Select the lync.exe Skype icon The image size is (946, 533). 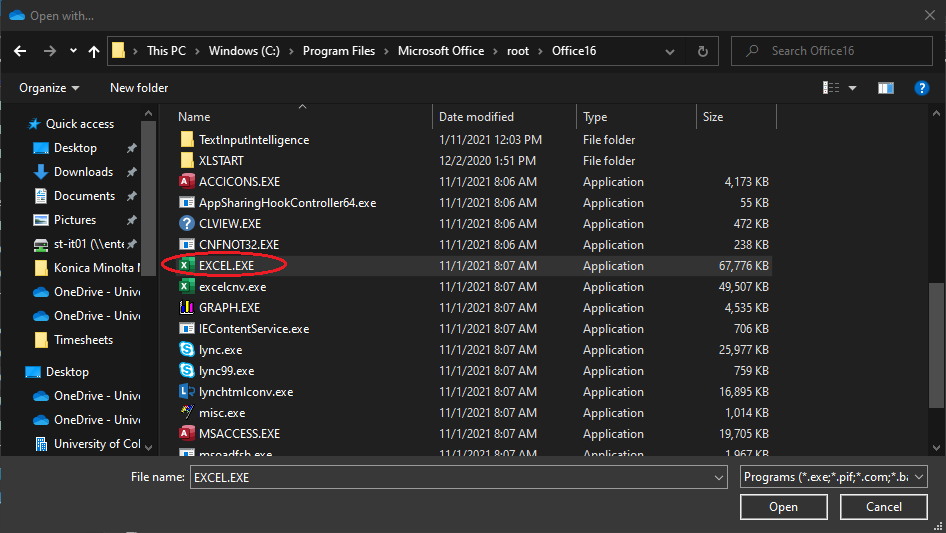[187, 350]
